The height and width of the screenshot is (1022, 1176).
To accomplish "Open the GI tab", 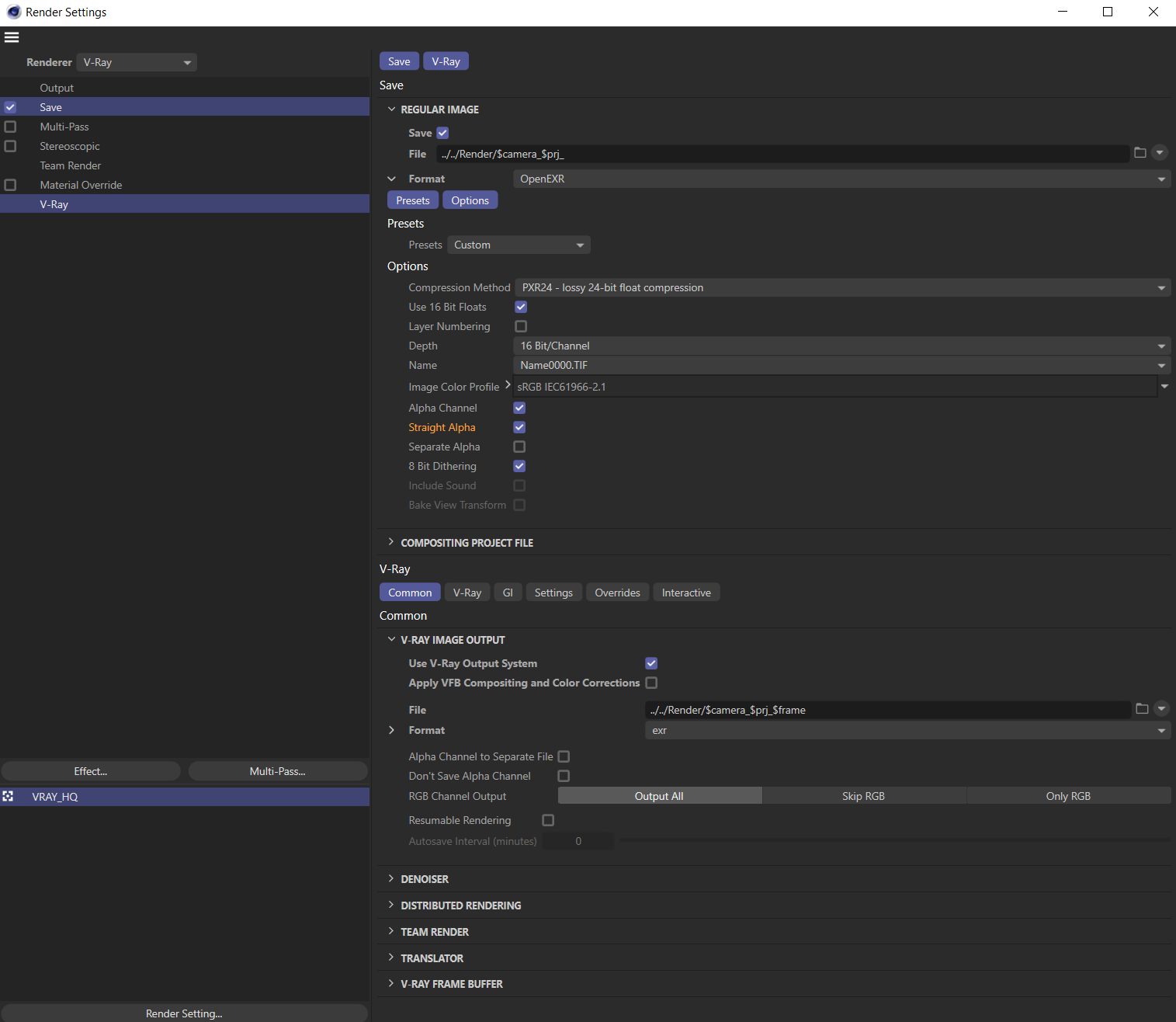I will click(508, 593).
